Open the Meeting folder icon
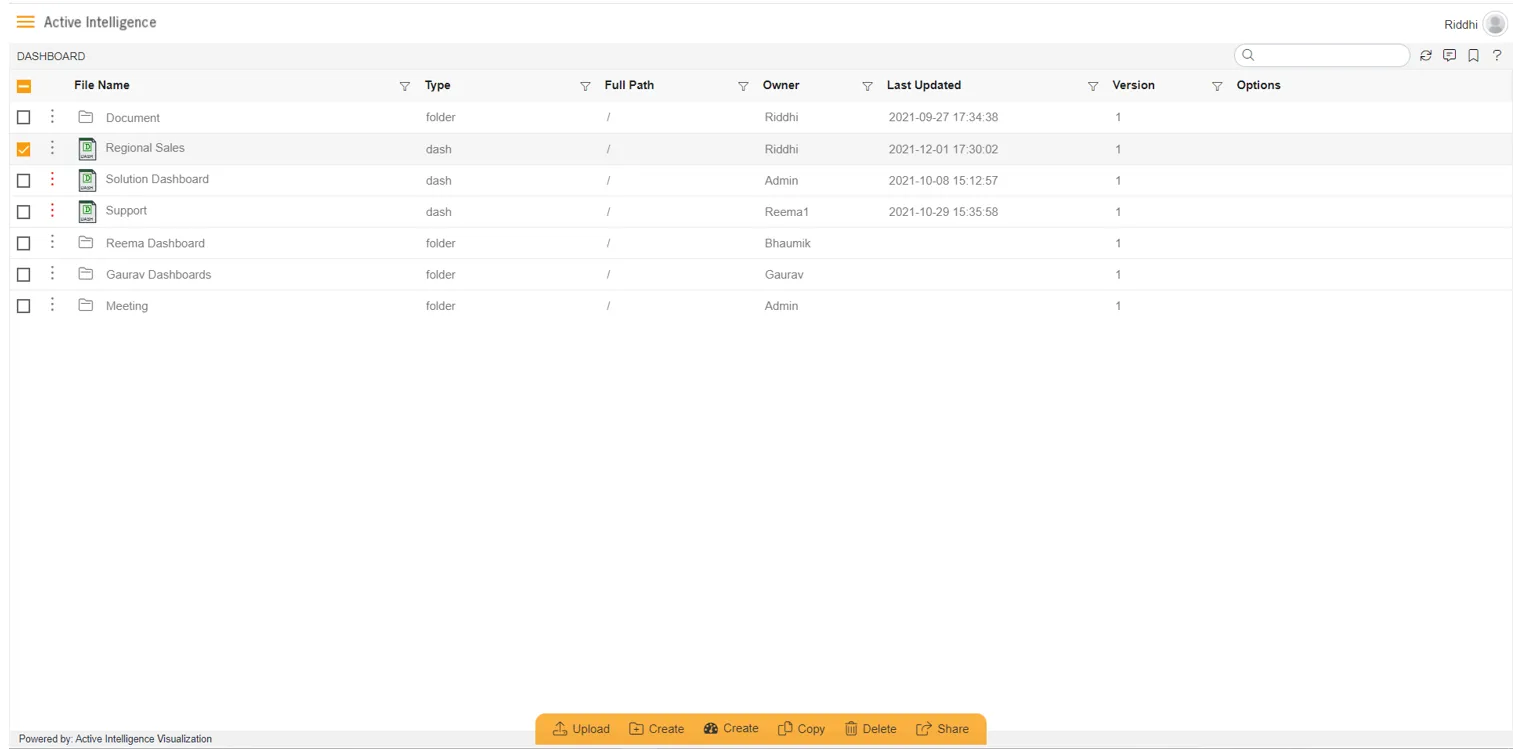 tap(86, 305)
